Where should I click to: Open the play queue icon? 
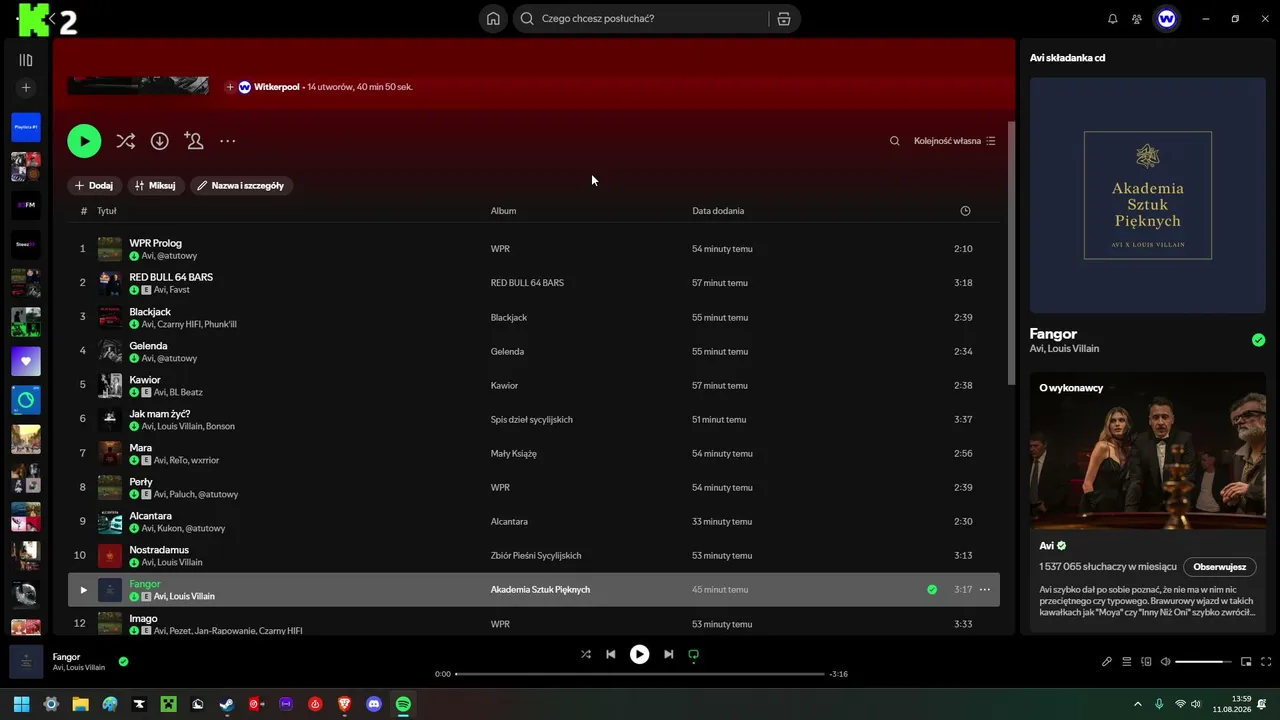[x=1127, y=661]
